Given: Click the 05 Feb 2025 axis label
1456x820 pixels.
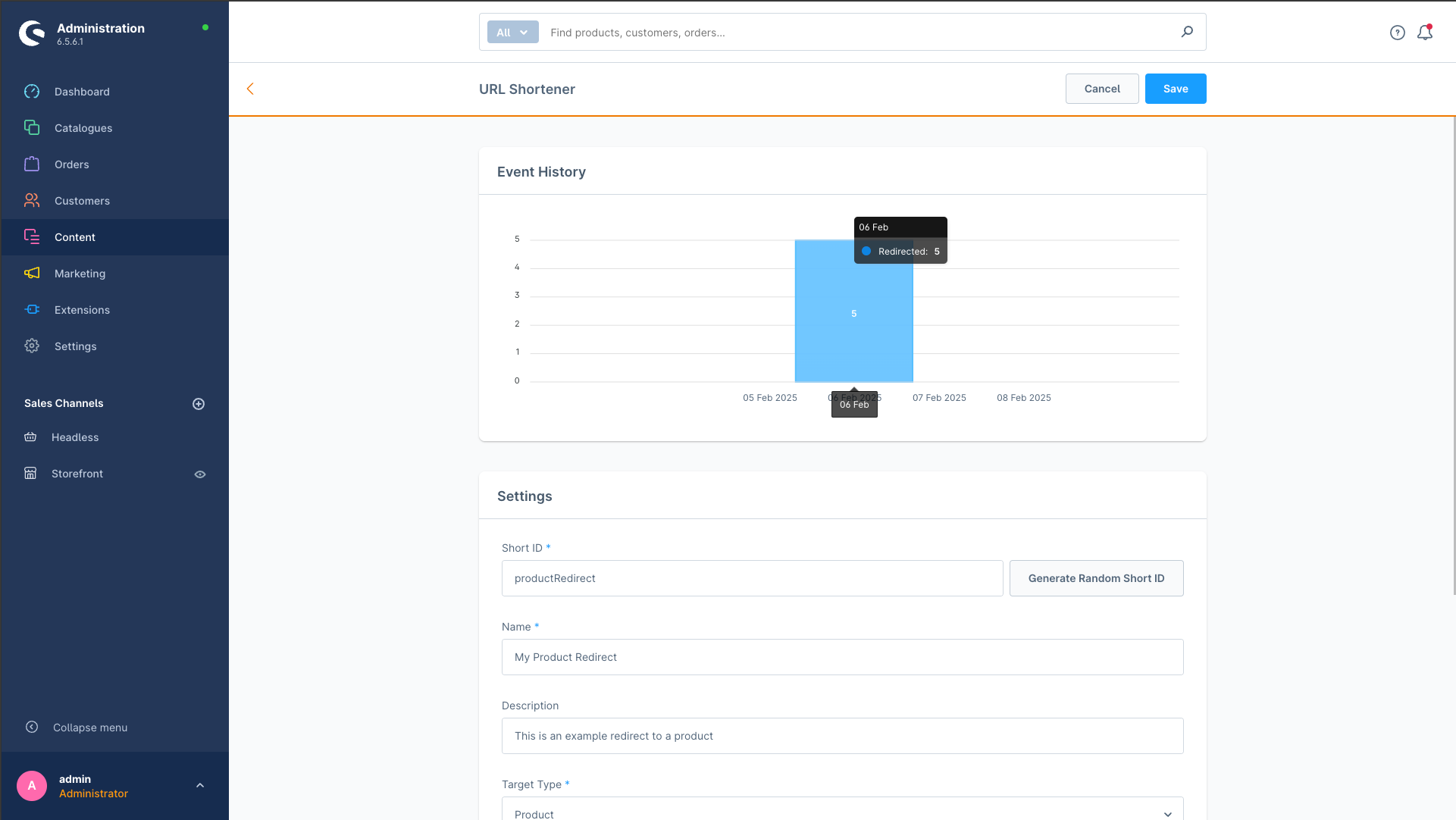Looking at the screenshot, I should click(770, 398).
